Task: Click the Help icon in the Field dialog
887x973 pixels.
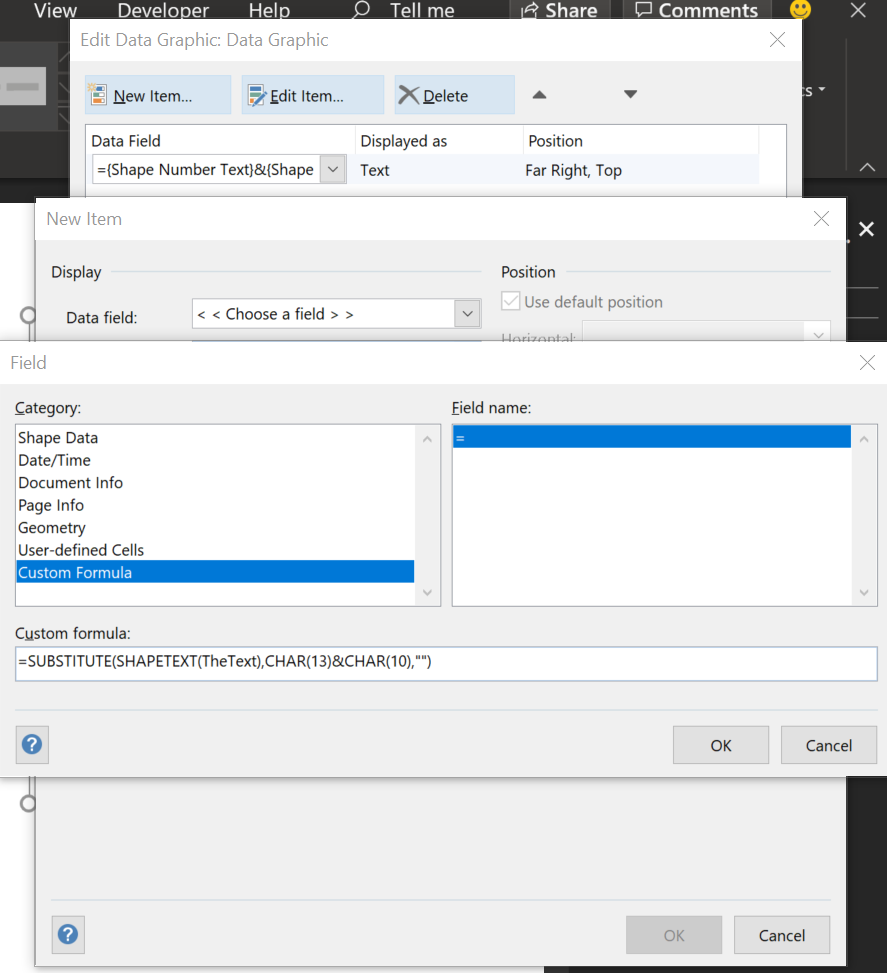Action: [31, 744]
